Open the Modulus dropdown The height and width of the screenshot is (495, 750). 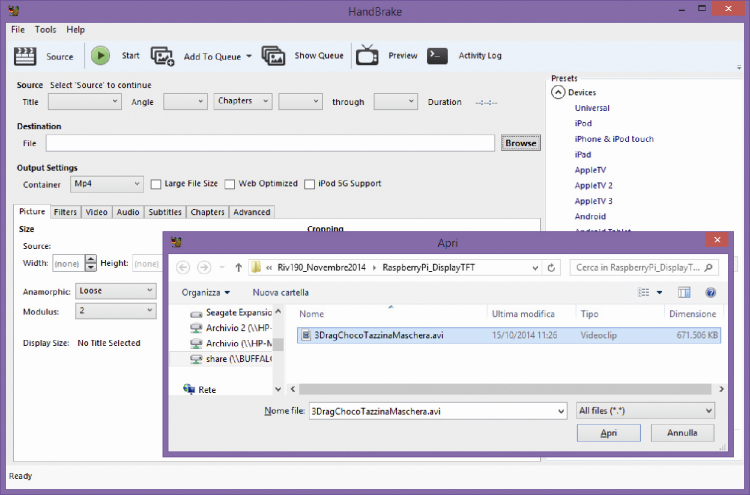(x=116, y=311)
